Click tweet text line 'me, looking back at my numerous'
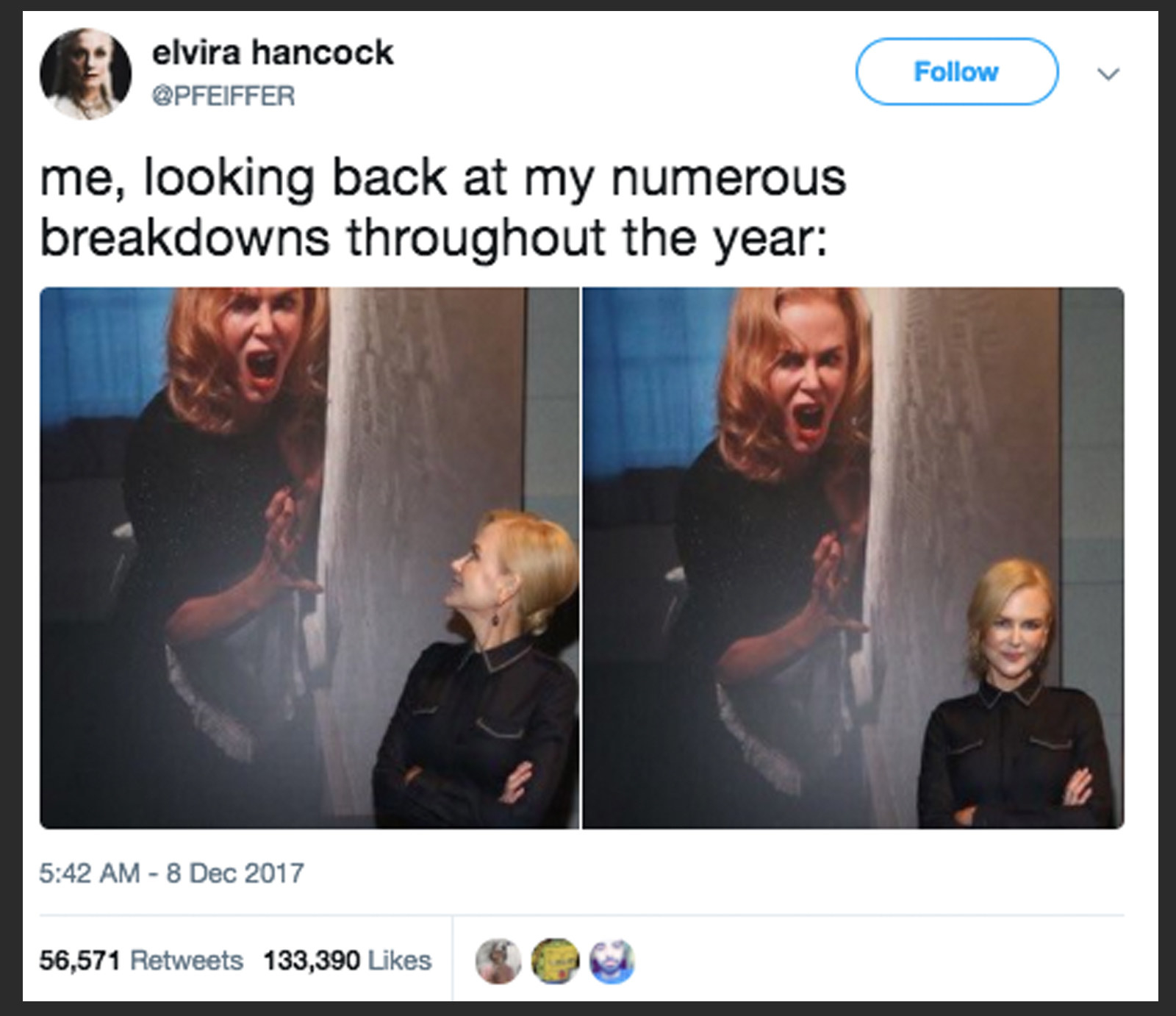 click(443, 179)
